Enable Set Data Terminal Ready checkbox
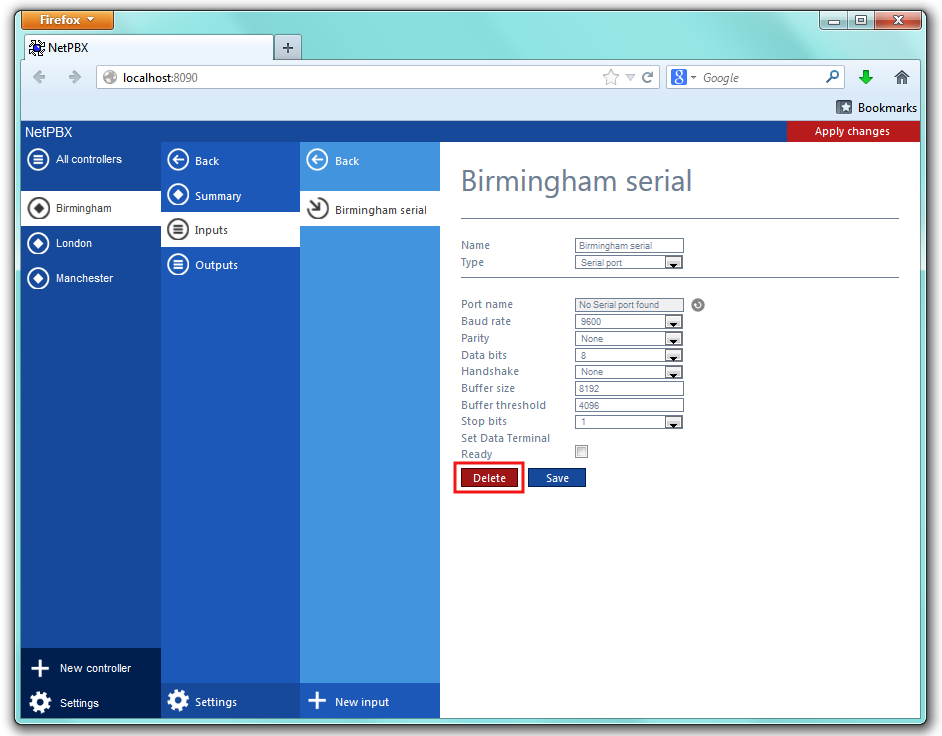 pyautogui.click(x=582, y=452)
